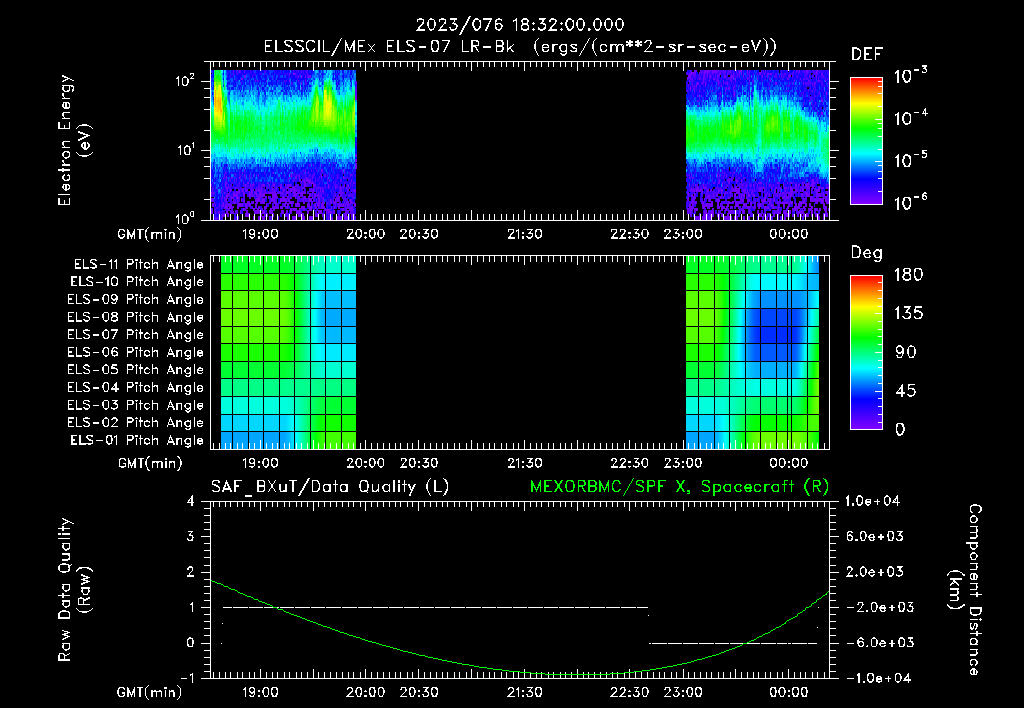The image size is (1024, 708).
Task: Click the 10^-3 tick on the DEF color bar
Action: pos(910,76)
